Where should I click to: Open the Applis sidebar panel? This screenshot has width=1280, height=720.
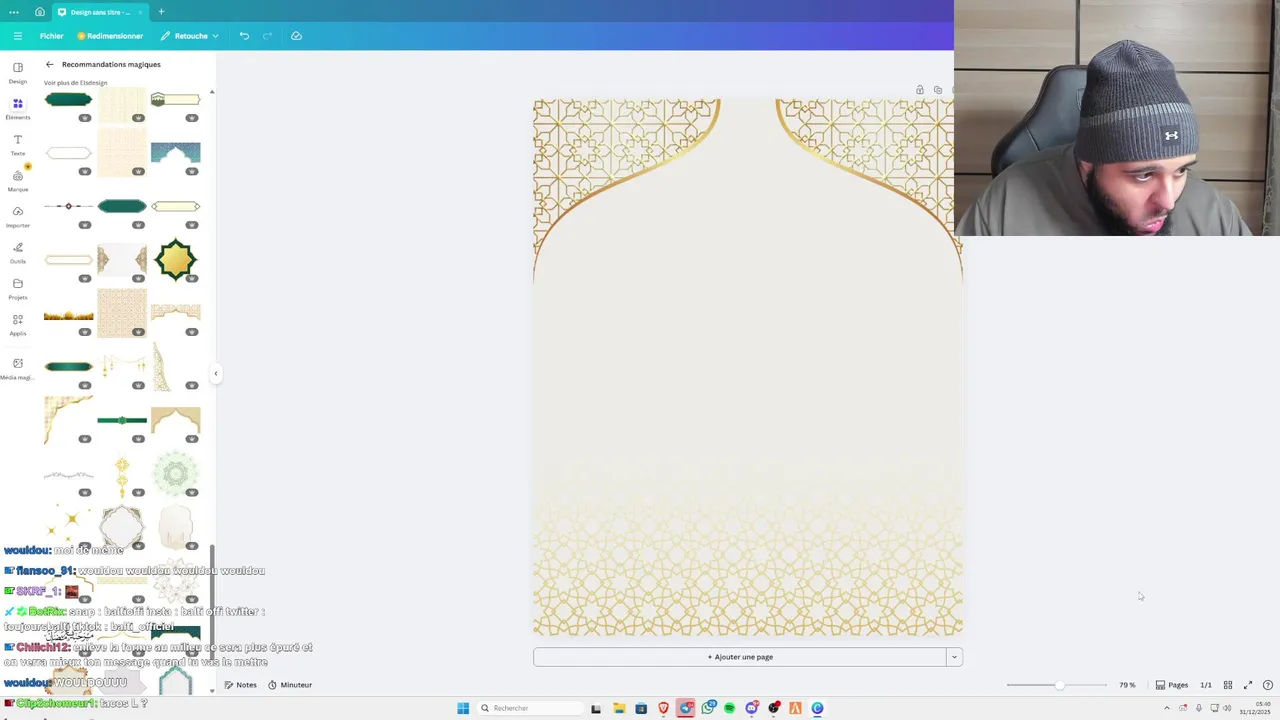click(x=18, y=324)
